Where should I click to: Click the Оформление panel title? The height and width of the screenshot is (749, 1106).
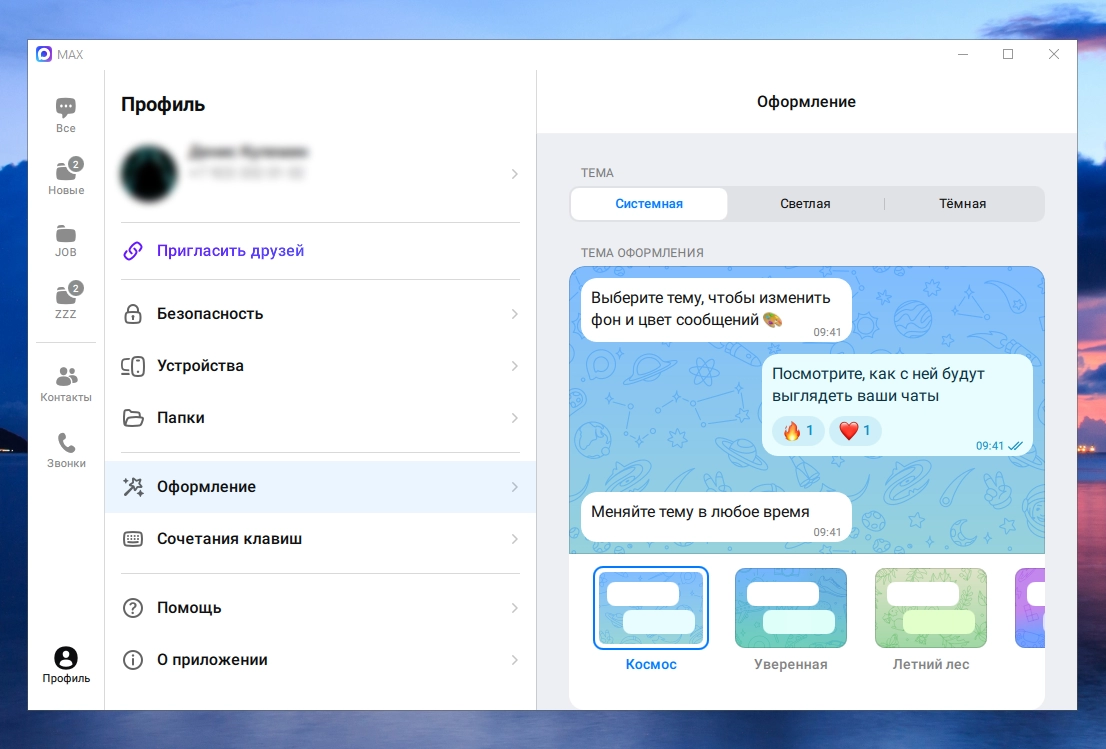click(x=806, y=102)
